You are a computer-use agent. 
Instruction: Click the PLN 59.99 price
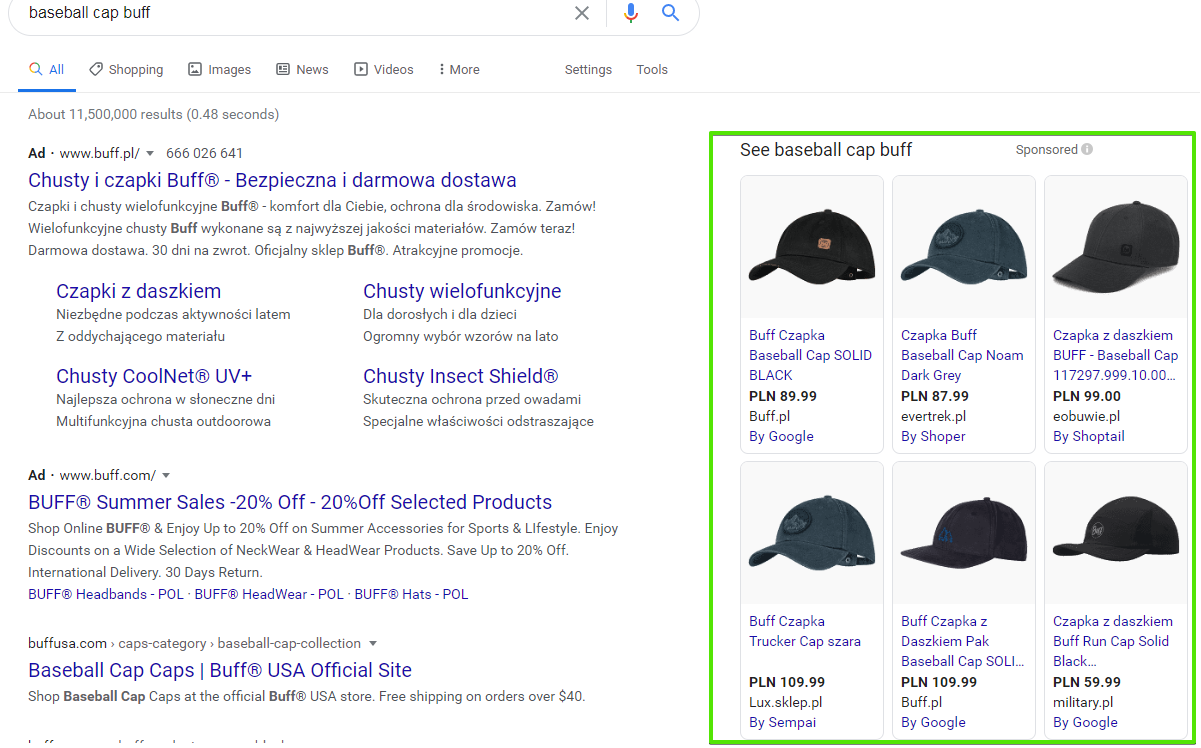click(x=1087, y=682)
